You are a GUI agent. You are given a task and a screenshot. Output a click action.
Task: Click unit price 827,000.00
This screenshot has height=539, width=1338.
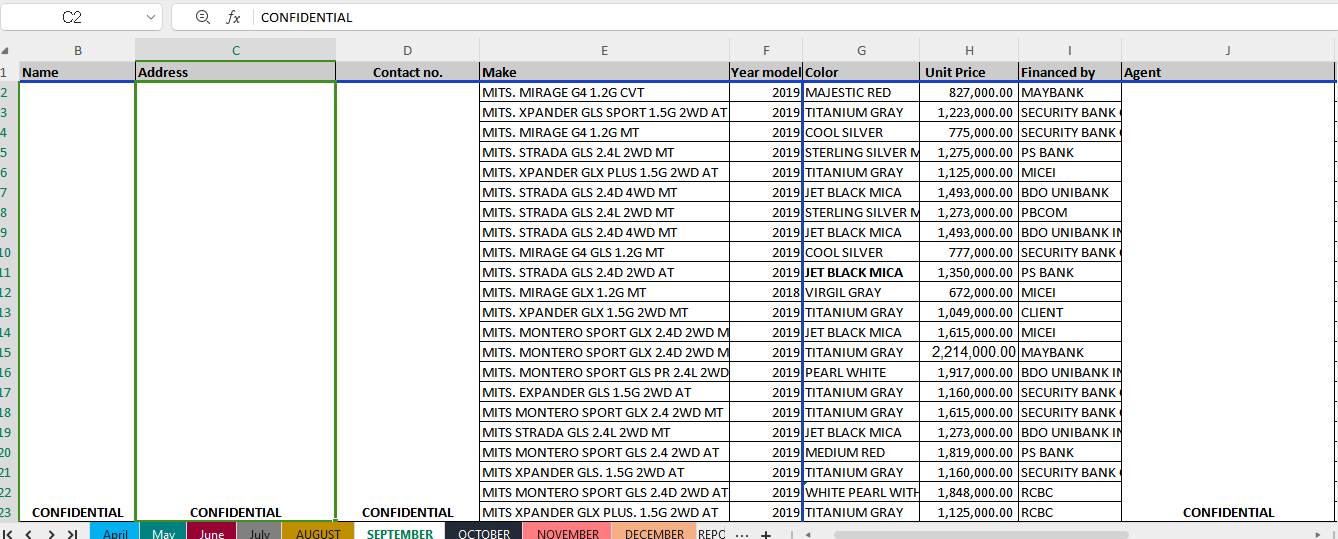tap(970, 92)
